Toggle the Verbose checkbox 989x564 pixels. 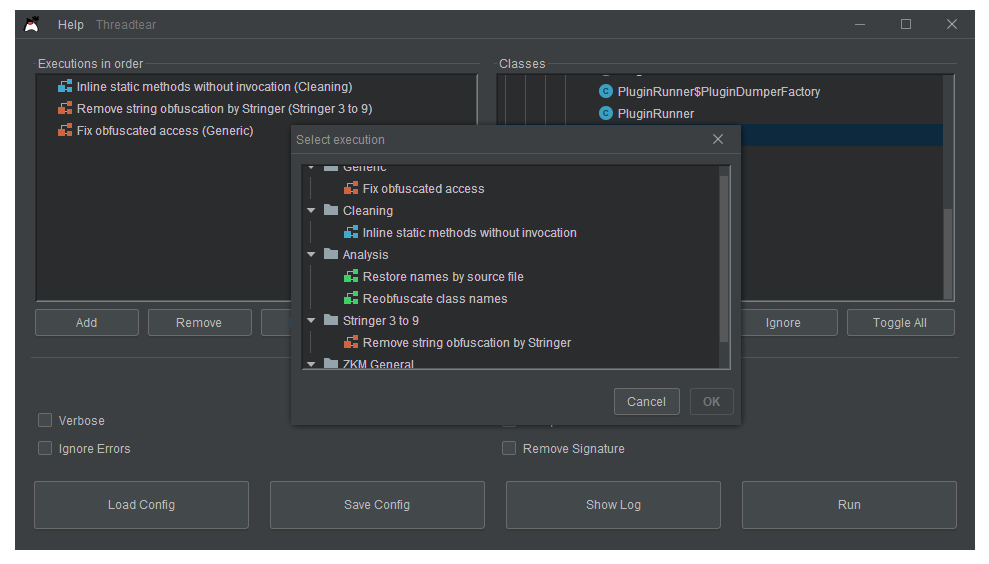tap(45, 420)
